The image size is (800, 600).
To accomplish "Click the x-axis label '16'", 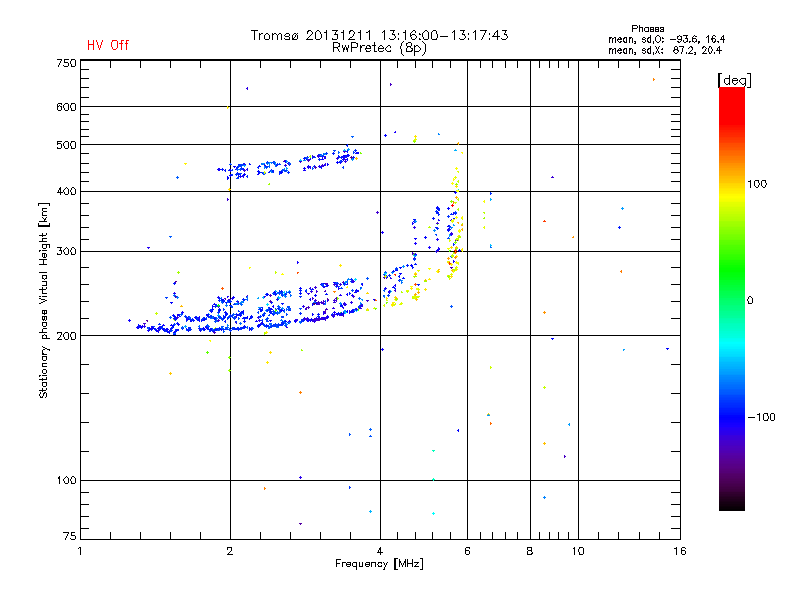I will [680, 551].
